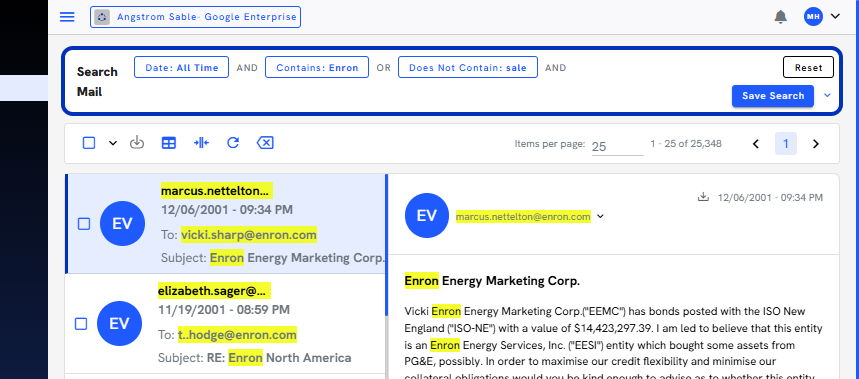The height and width of the screenshot is (379, 859).
Task: Download the opened email dated 12/06/2001
Action: coord(703,197)
